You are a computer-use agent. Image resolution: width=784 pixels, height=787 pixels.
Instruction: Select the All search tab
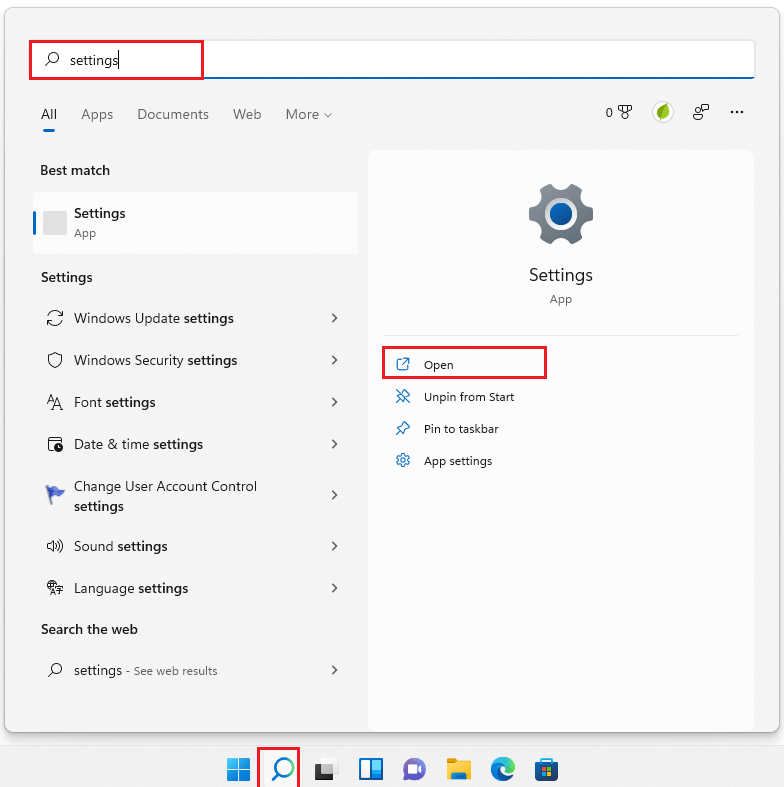point(49,114)
